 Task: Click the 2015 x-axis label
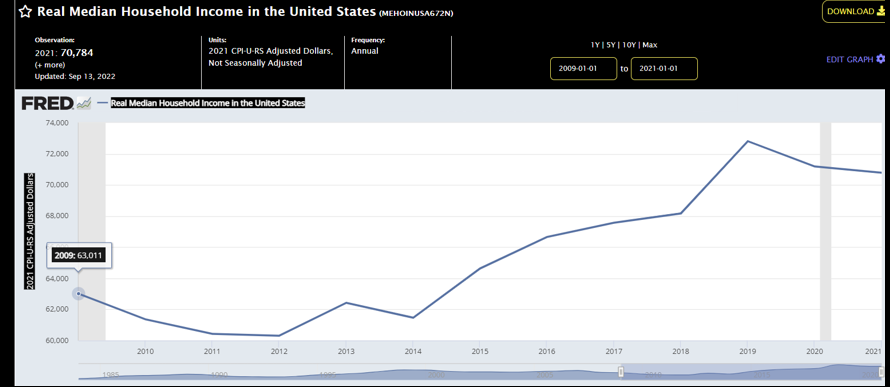tap(480, 351)
